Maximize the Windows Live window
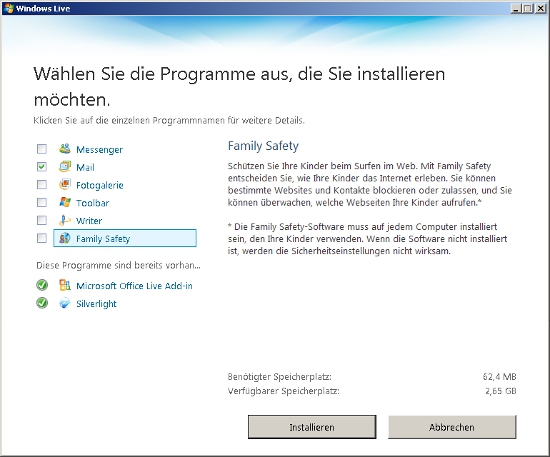 527,8
